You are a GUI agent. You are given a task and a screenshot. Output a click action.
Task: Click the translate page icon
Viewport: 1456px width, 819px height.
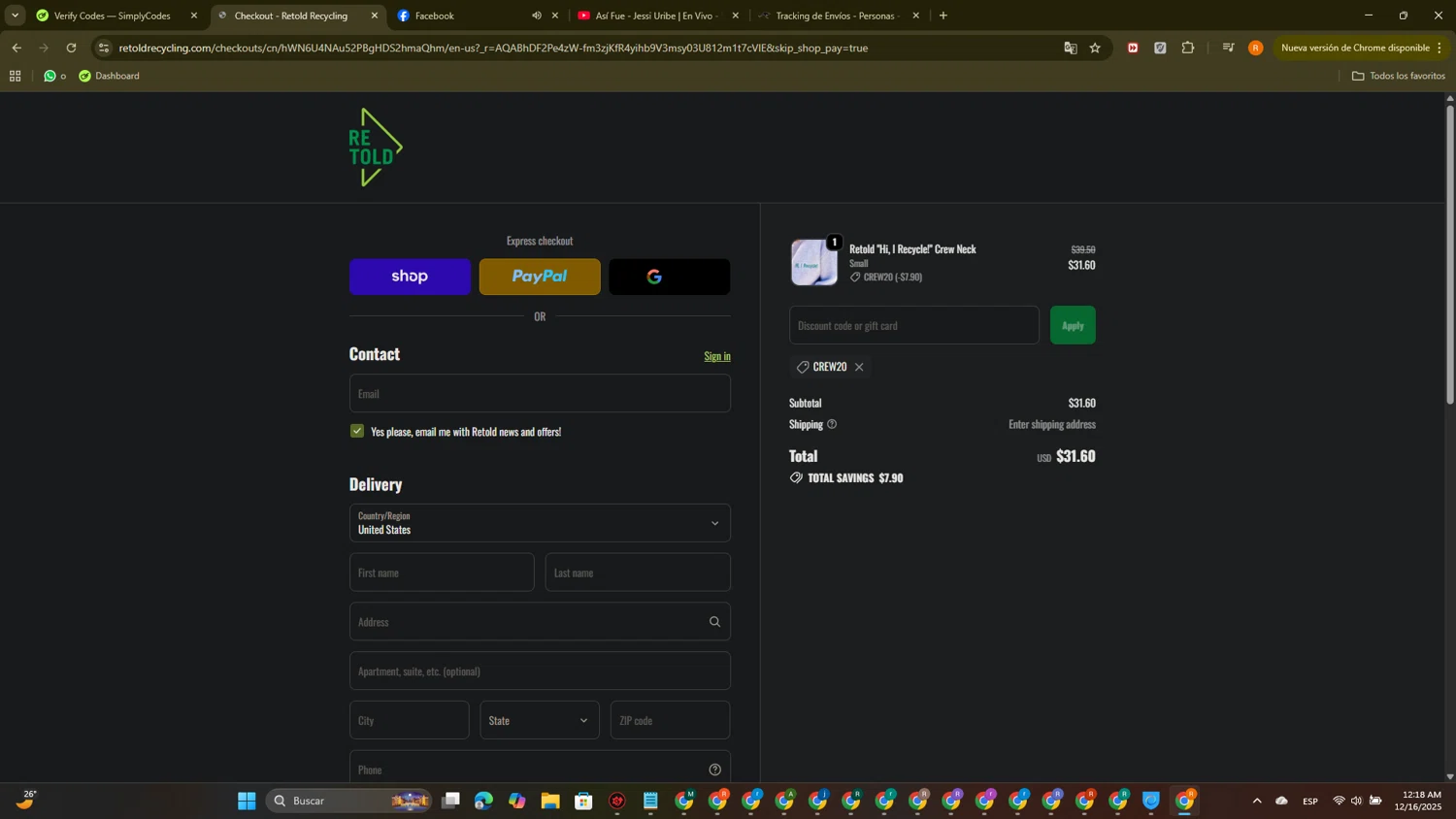[x=1071, y=48]
